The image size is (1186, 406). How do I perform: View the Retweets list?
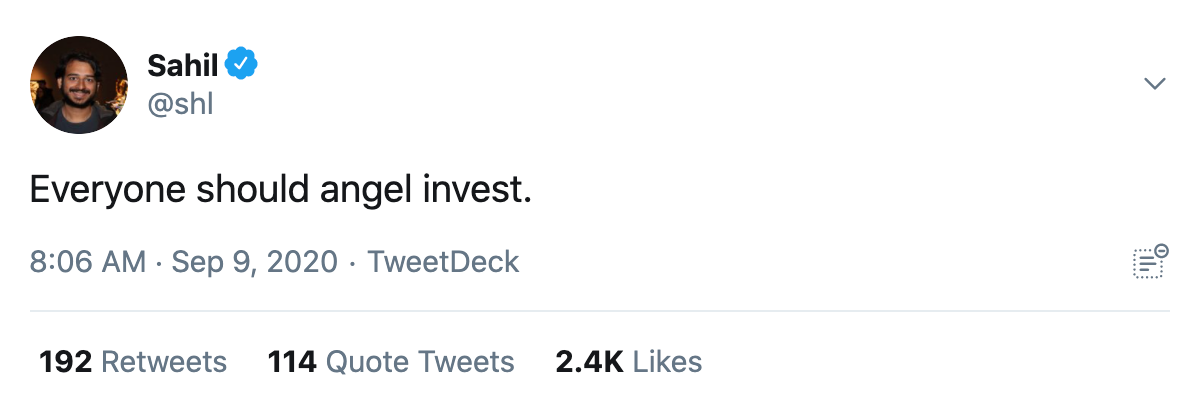click(164, 362)
